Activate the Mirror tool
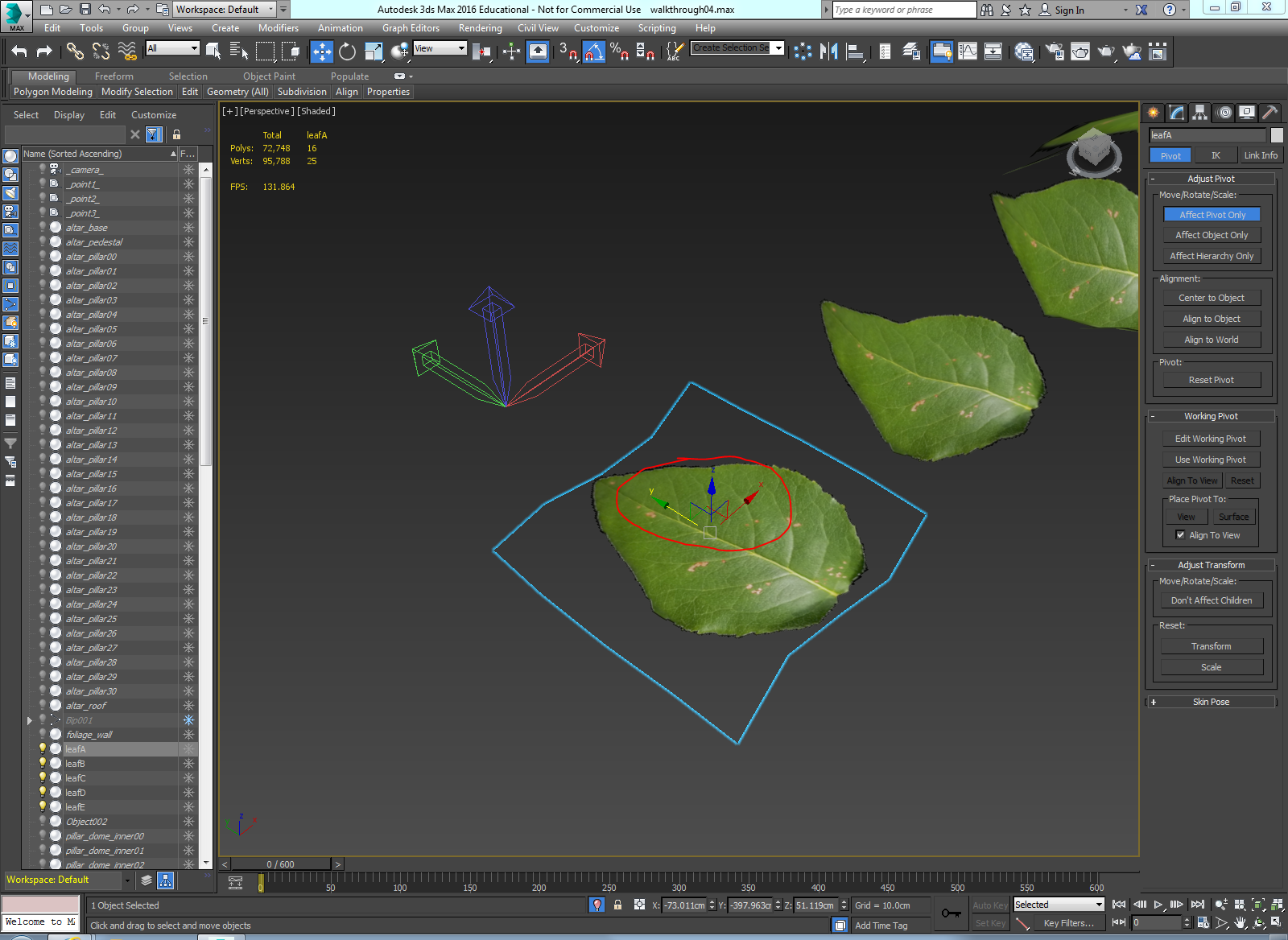1288x940 pixels. coord(828,52)
